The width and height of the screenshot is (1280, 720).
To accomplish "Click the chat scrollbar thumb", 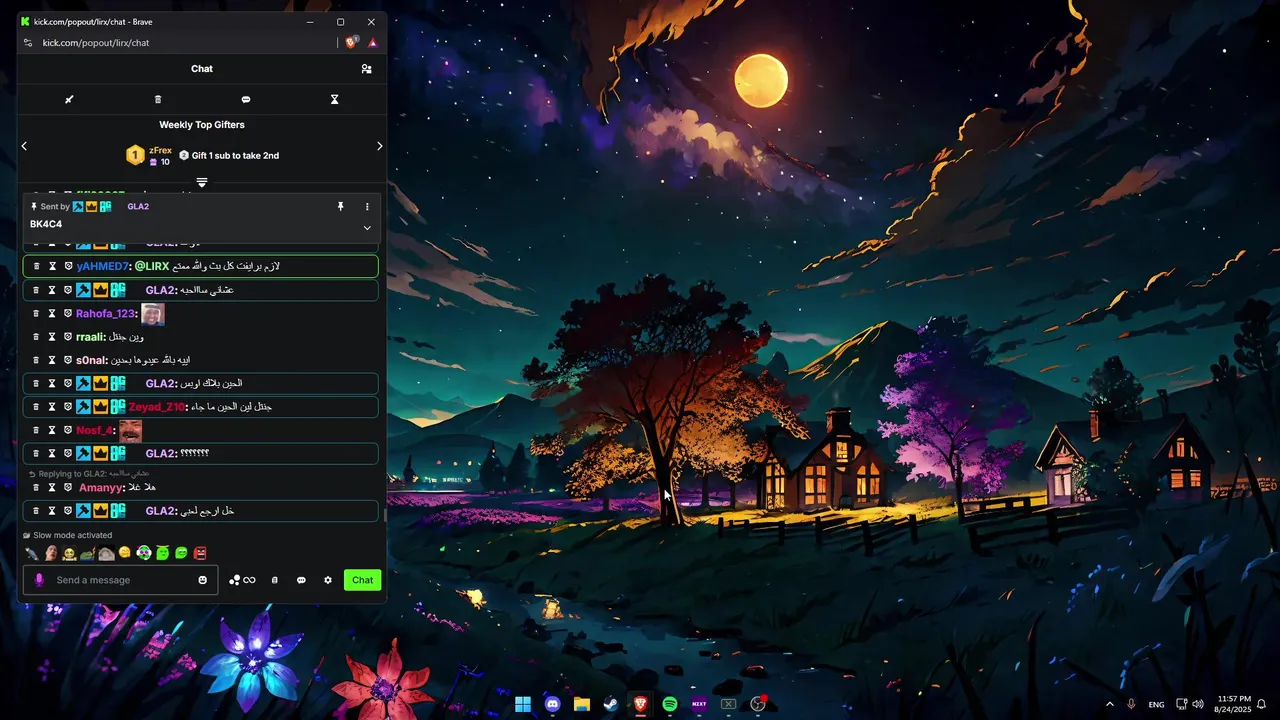I will (384, 516).
